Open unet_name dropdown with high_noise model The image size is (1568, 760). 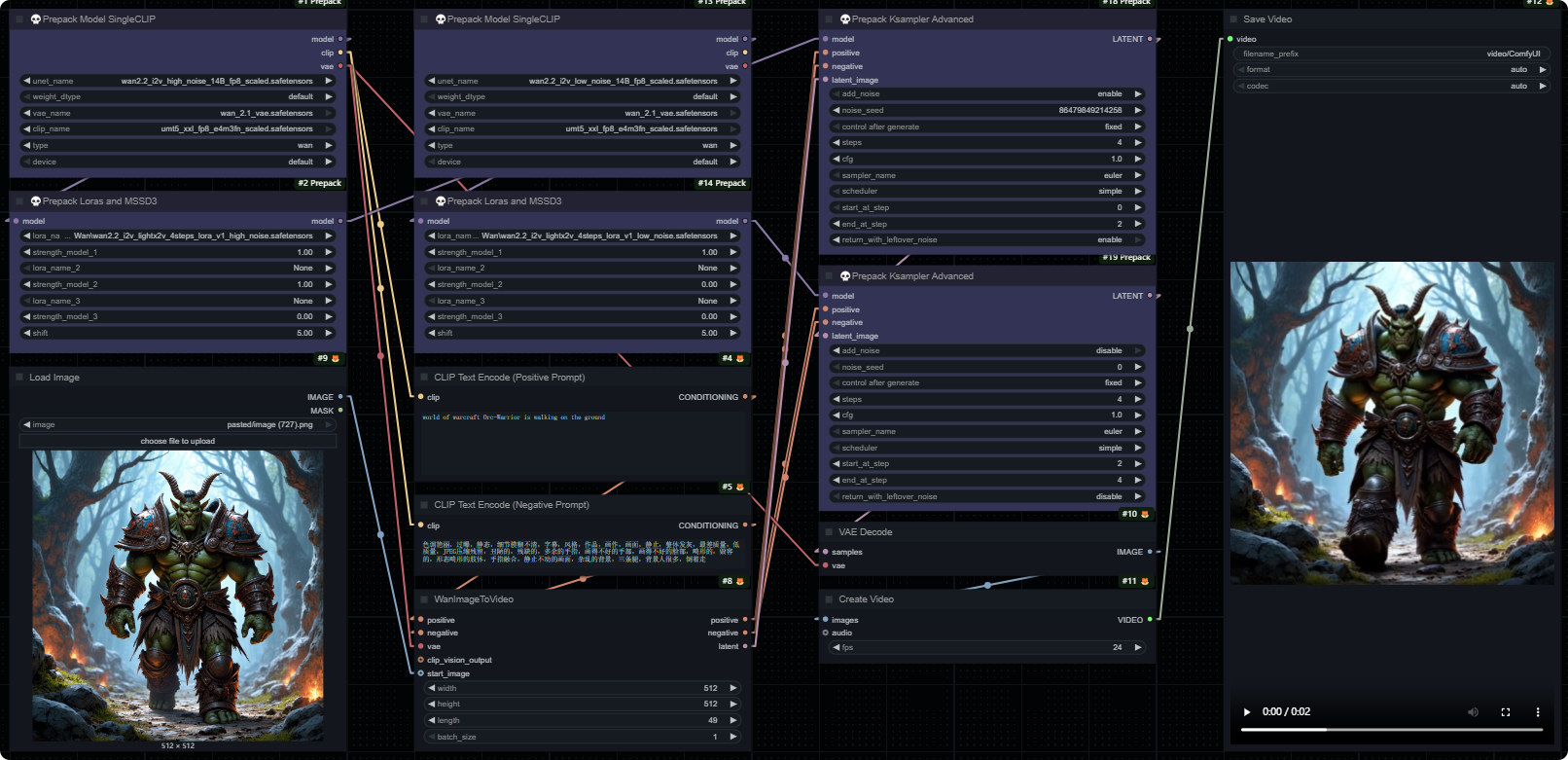pos(178,82)
